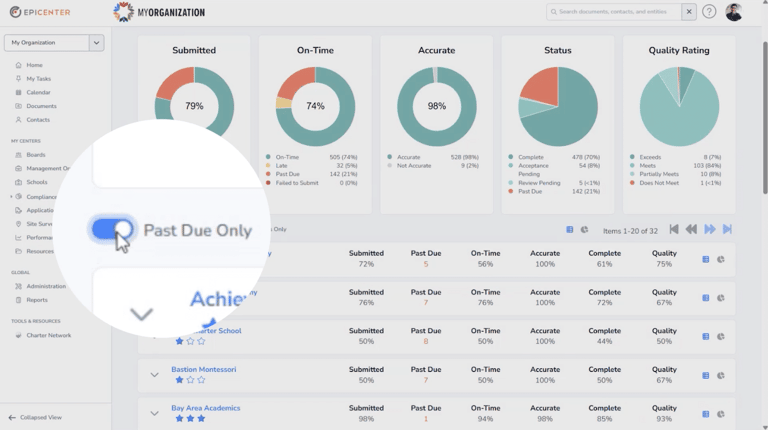Viewport: 768px width, 430px height.
Task: Open the help question mark icon
Action: 709,12
